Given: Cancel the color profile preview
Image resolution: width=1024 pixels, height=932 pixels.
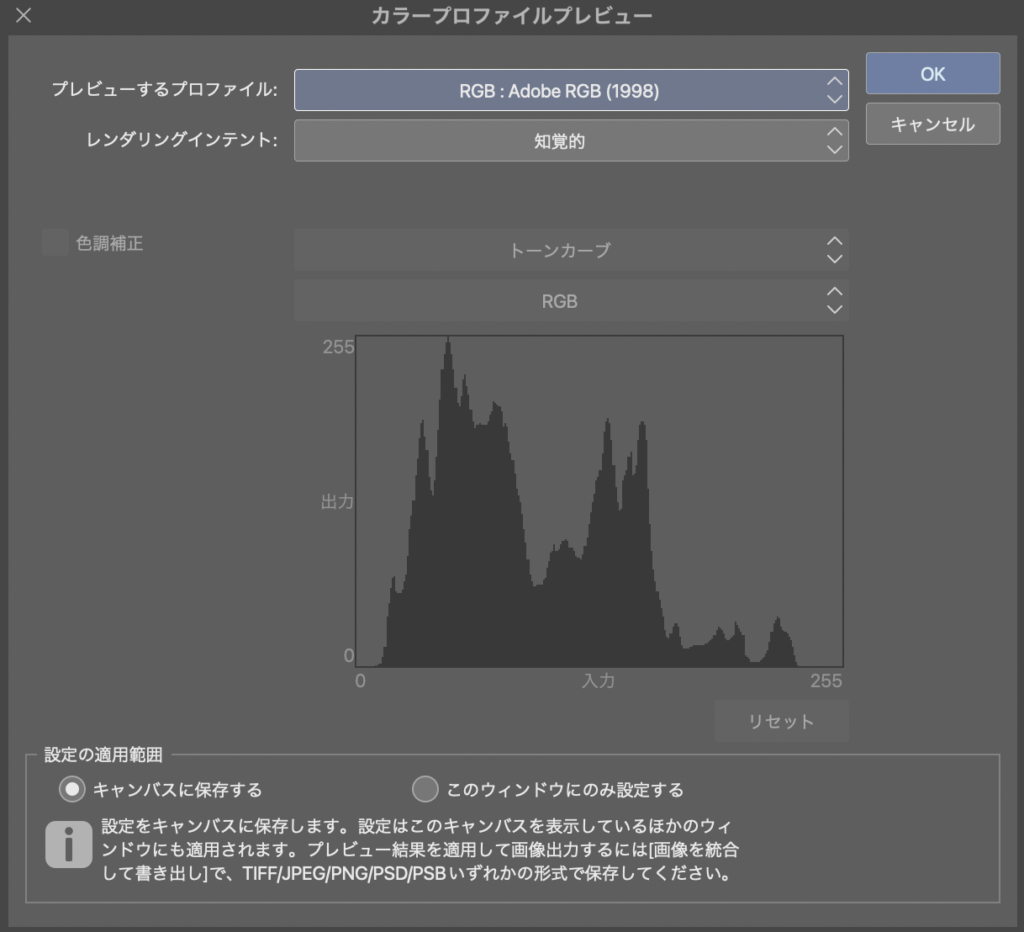Looking at the screenshot, I should click(932, 123).
